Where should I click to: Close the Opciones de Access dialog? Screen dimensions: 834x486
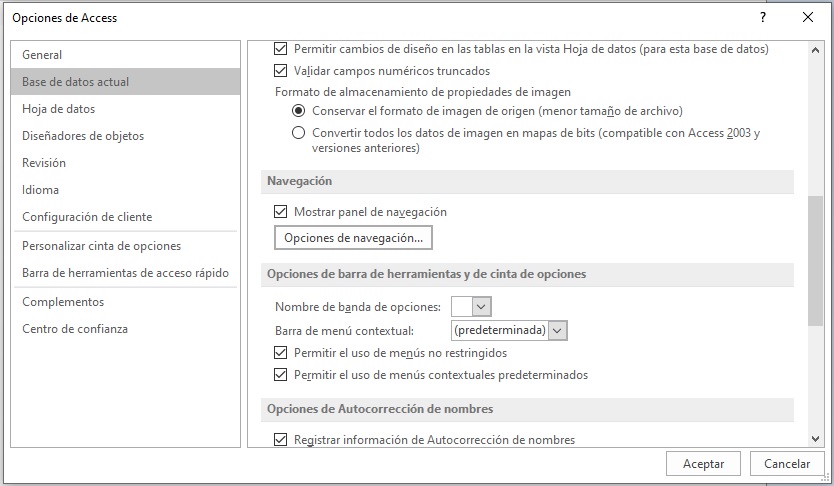(808, 17)
